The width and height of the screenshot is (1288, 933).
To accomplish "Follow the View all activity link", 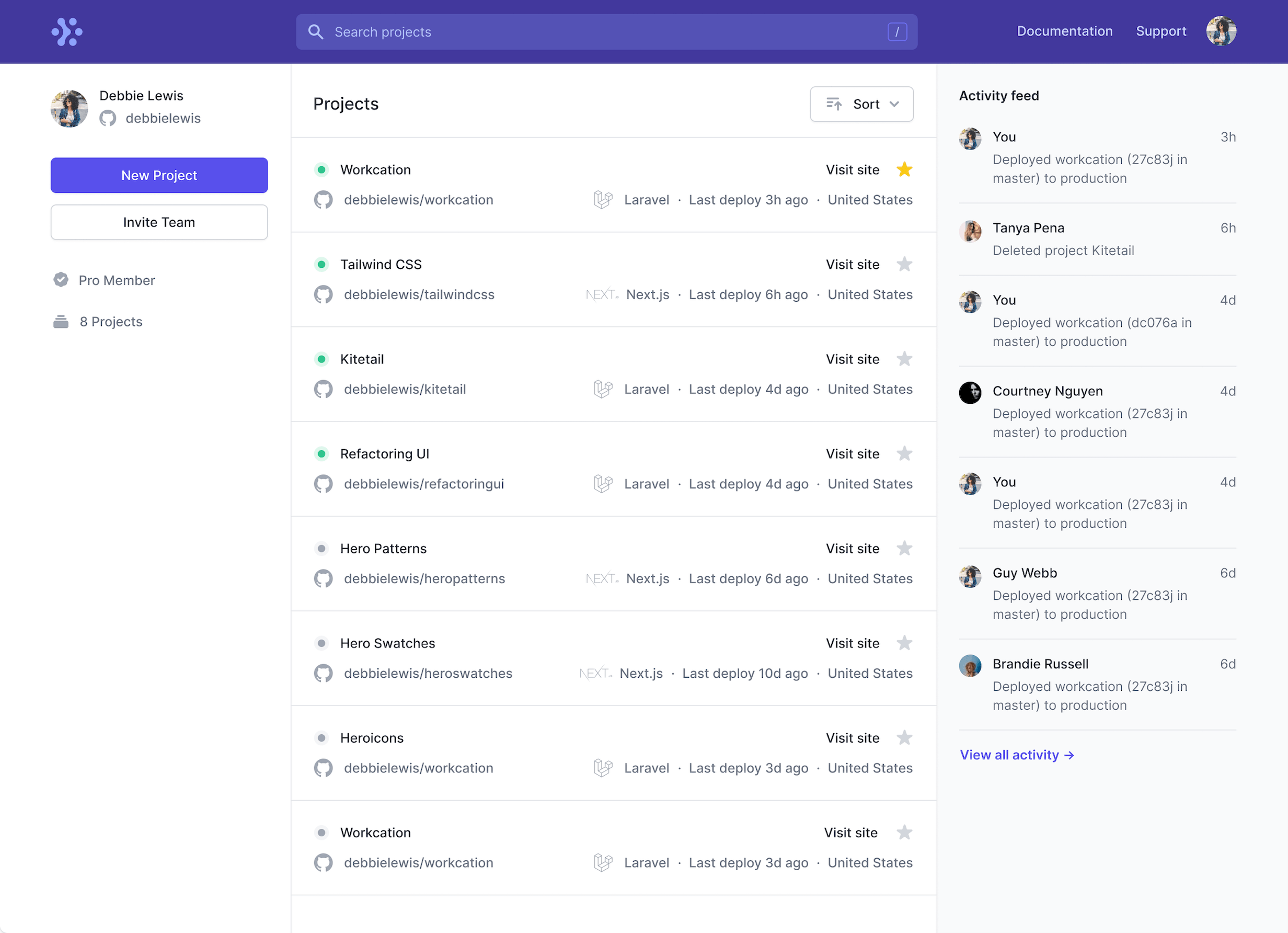I will click(1017, 755).
